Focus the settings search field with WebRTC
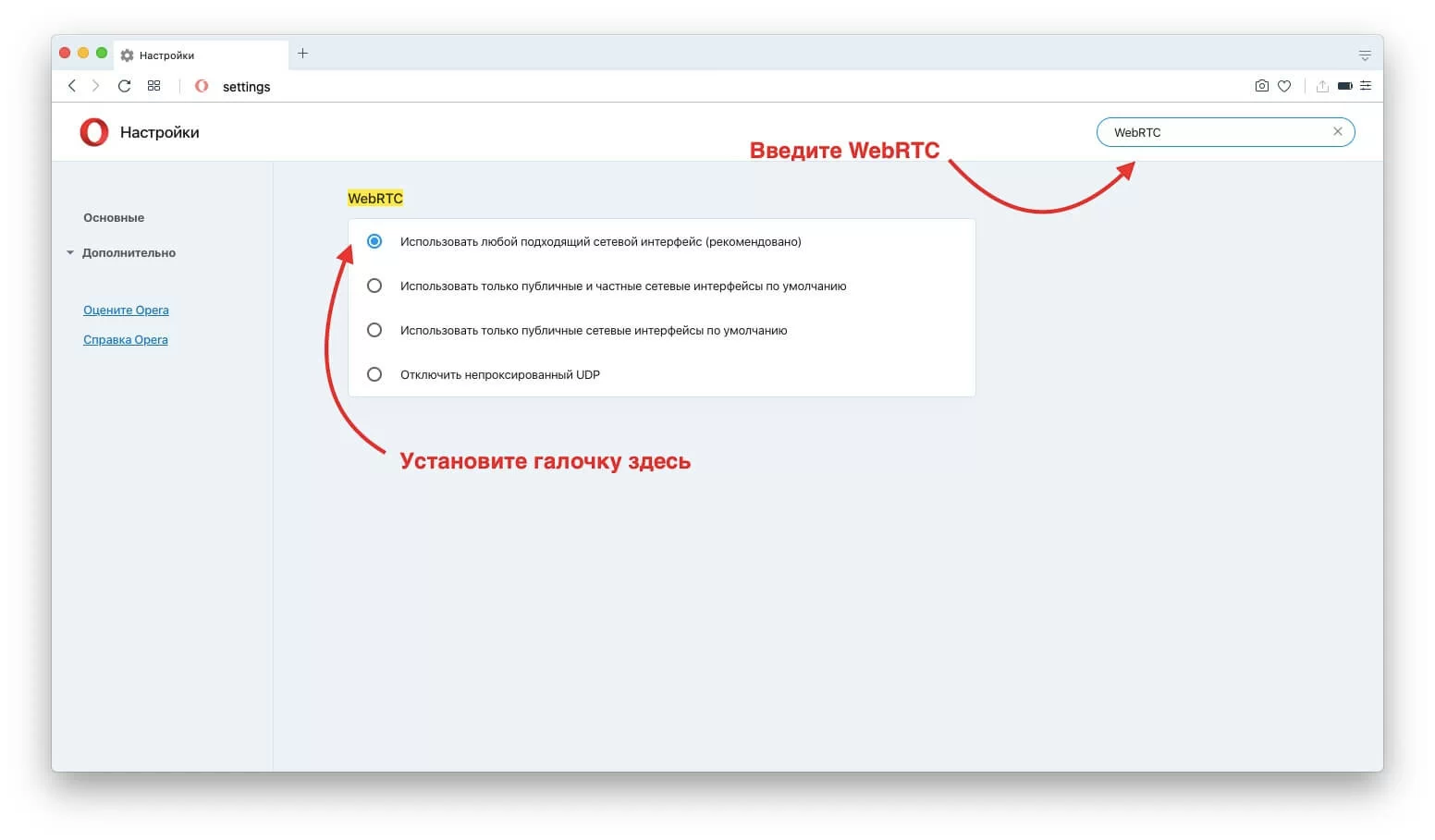The height and width of the screenshot is (840, 1435). pyautogui.click(x=1225, y=132)
